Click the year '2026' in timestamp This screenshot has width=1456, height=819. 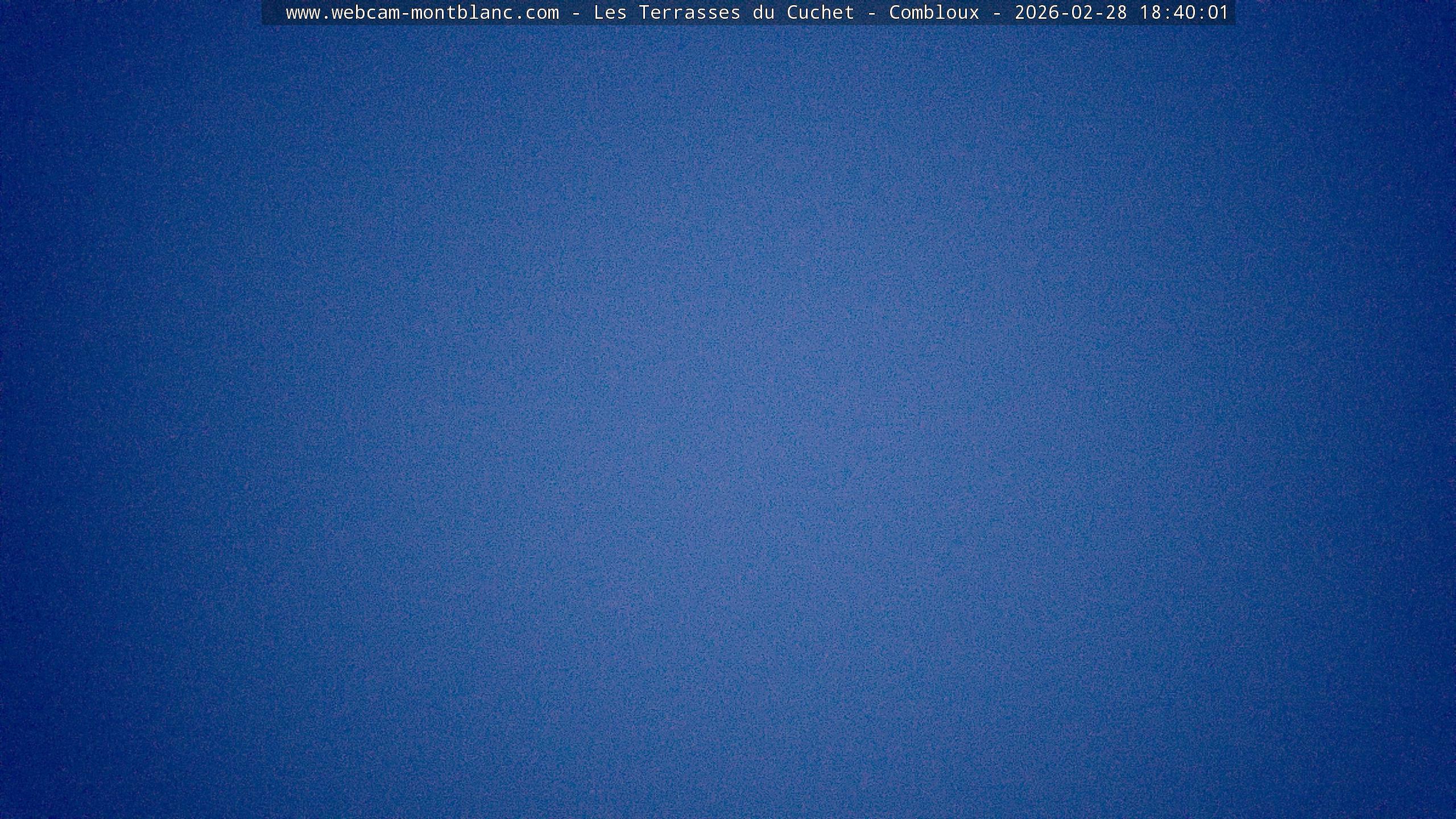tap(1036, 13)
